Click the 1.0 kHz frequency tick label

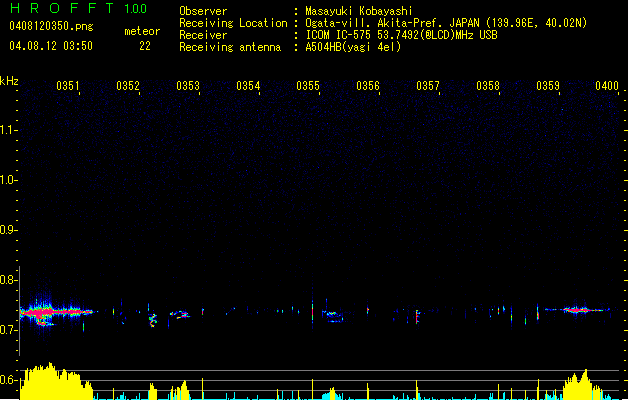[x=8, y=180]
